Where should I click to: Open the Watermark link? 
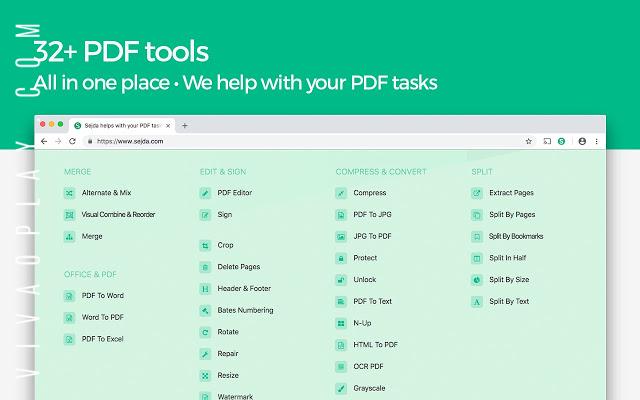tap(235, 396)
